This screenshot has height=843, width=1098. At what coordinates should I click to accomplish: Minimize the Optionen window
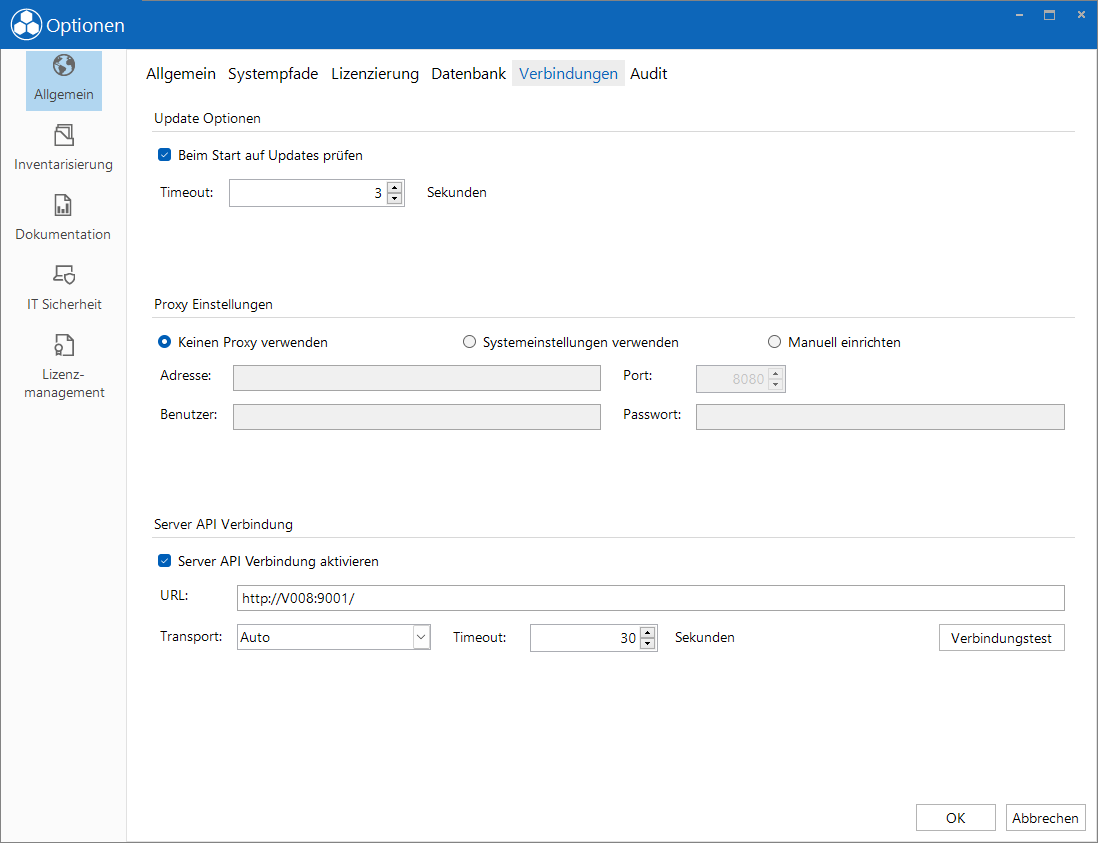tap(1020, 15)
